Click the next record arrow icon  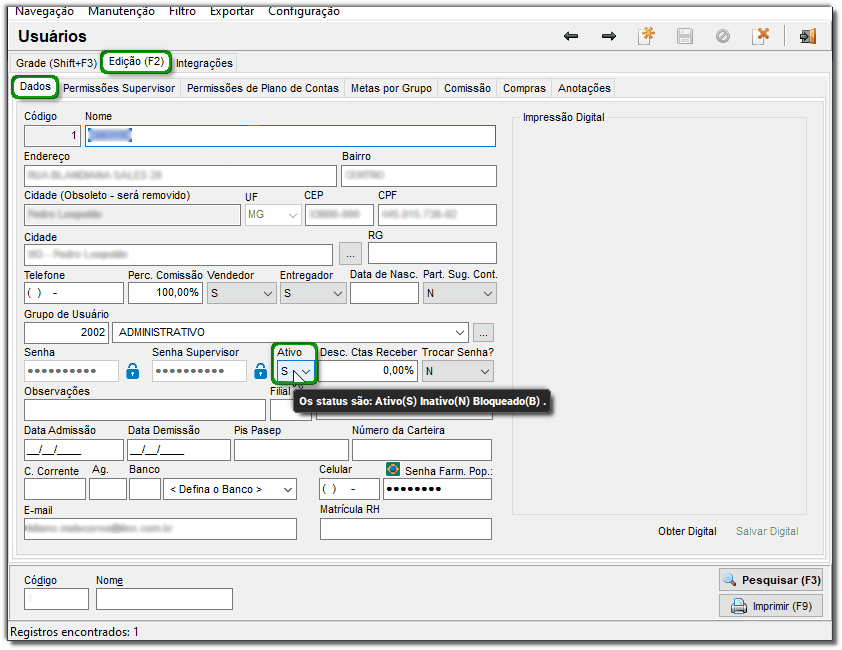point(609,36)
